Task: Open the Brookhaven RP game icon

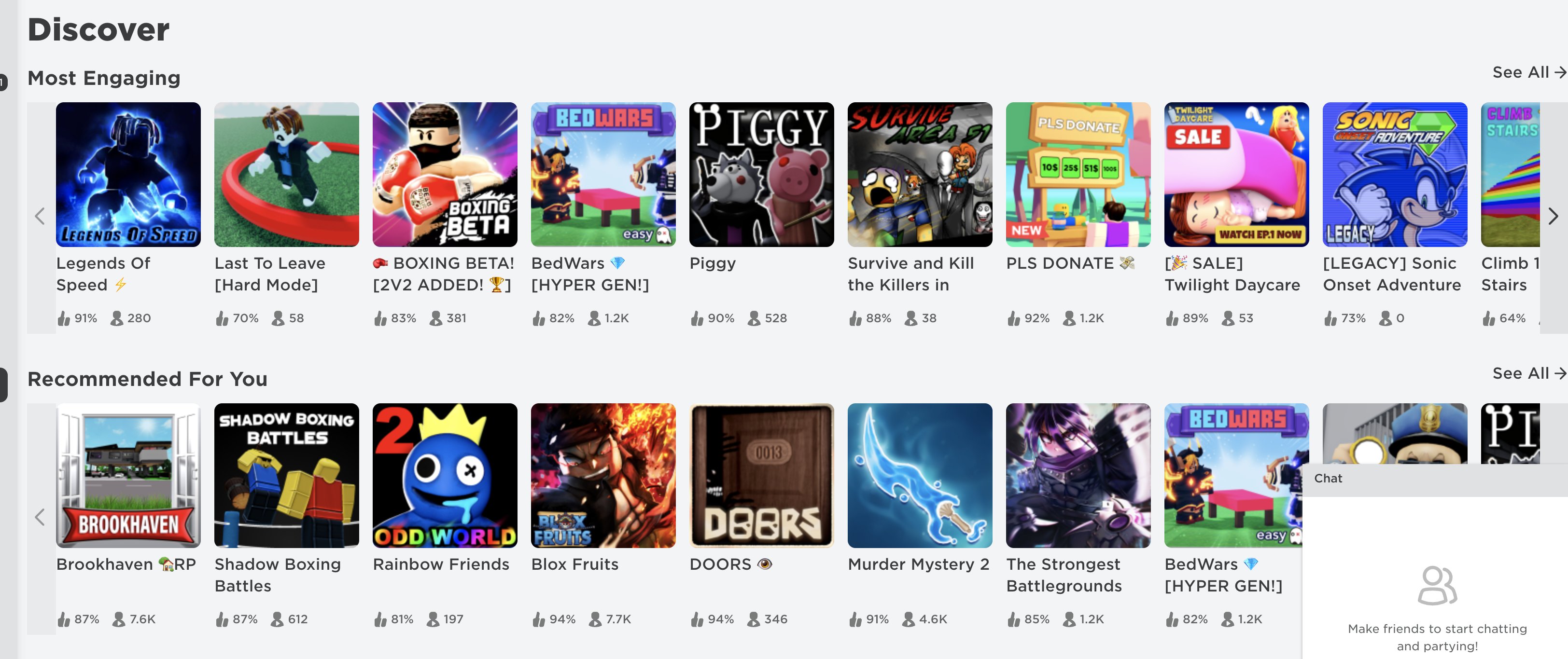Action: [128, 475]
